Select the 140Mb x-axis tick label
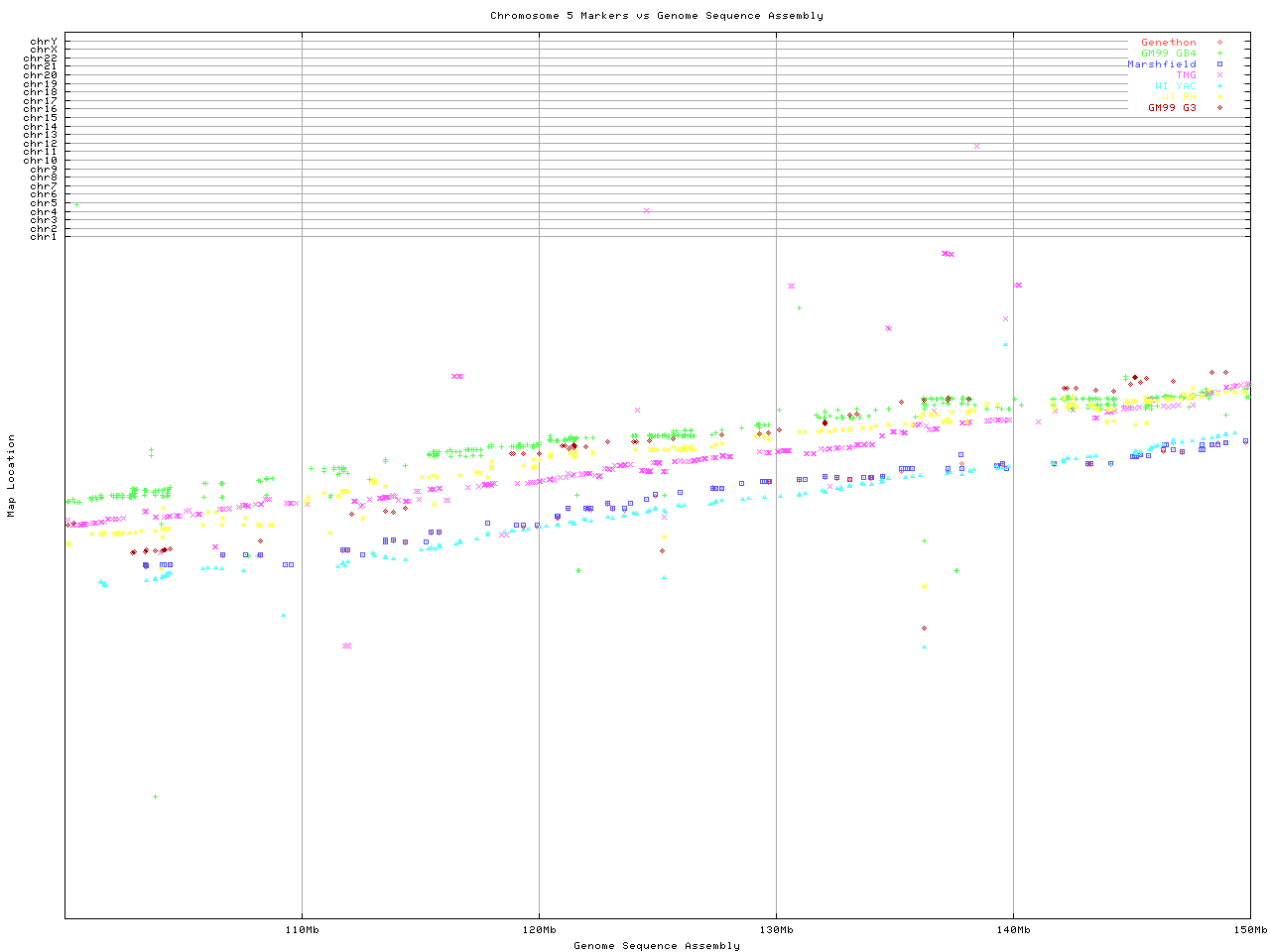 pyautogui.click(x=1013, y=930)
